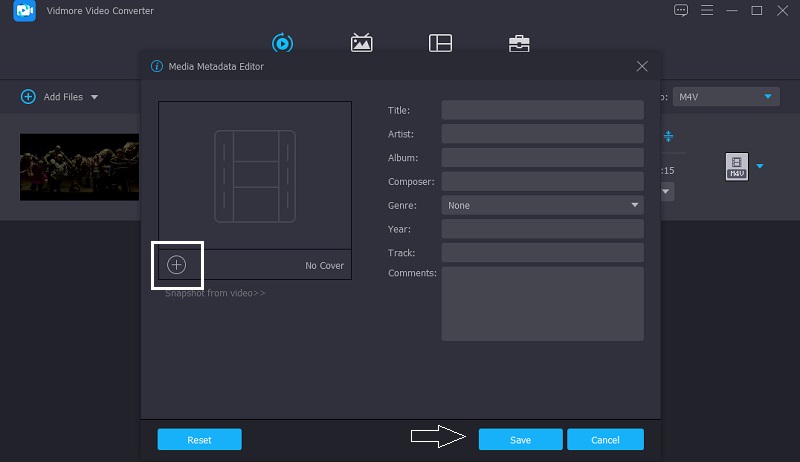Screen dimensions: 800x462
Task: Switch to the MV tab
Action: (x=361, y=43)
